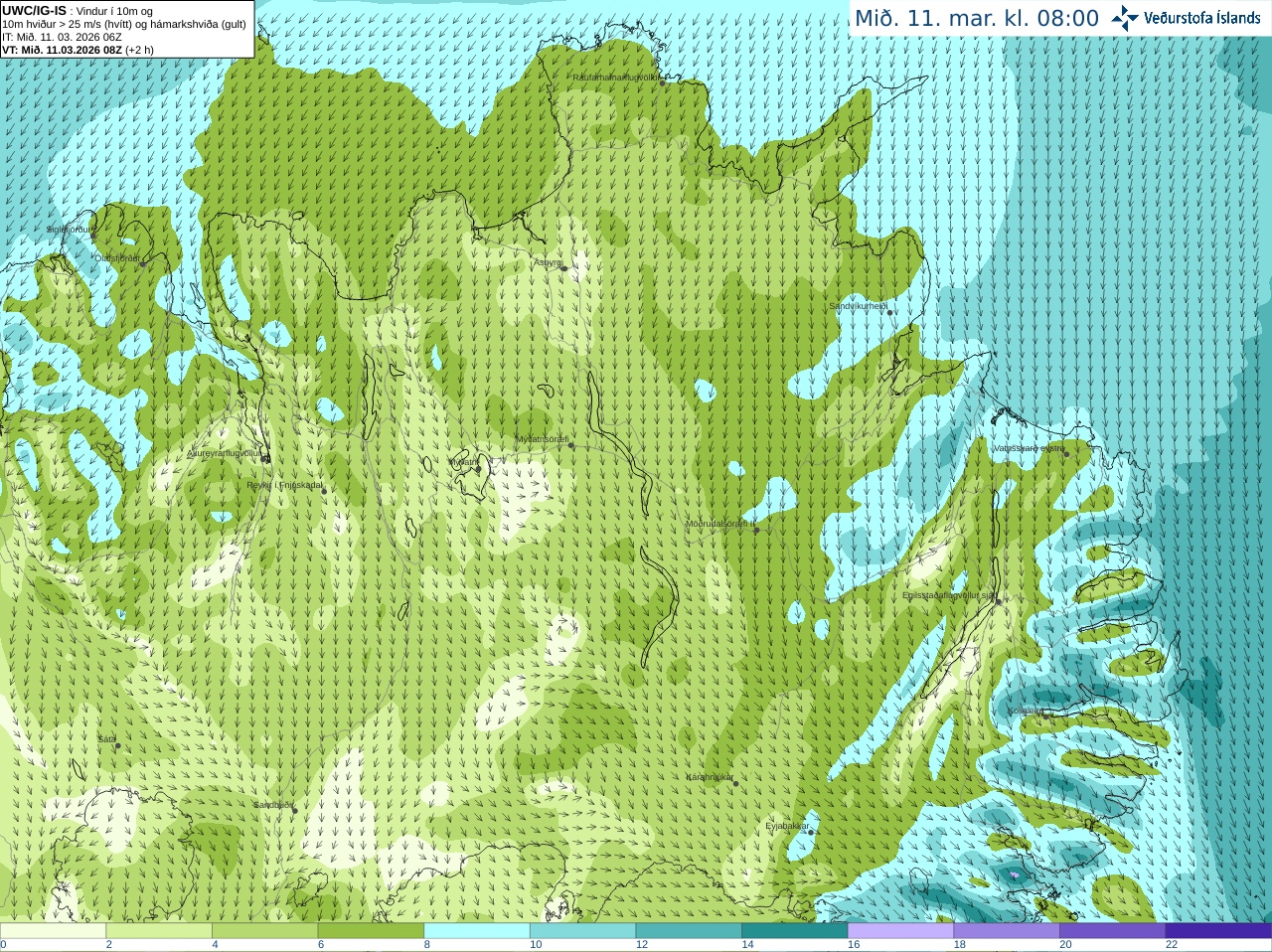Click the 'Mývatnsöræfi' station label
1272x952 pixels.
coord(542,439)
